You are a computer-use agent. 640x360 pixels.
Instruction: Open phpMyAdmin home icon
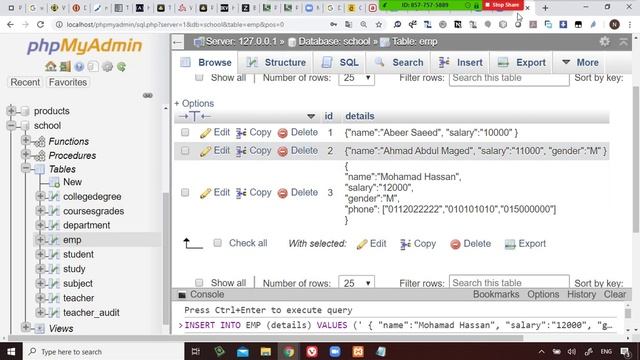[51, 67]
